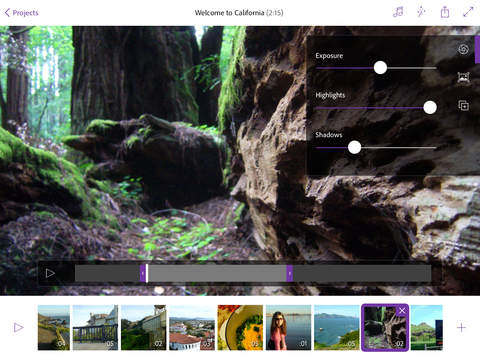The width and height of the screenshot is (480, 360).
Task: Click the Exposure label
Action: click(329, 56)
